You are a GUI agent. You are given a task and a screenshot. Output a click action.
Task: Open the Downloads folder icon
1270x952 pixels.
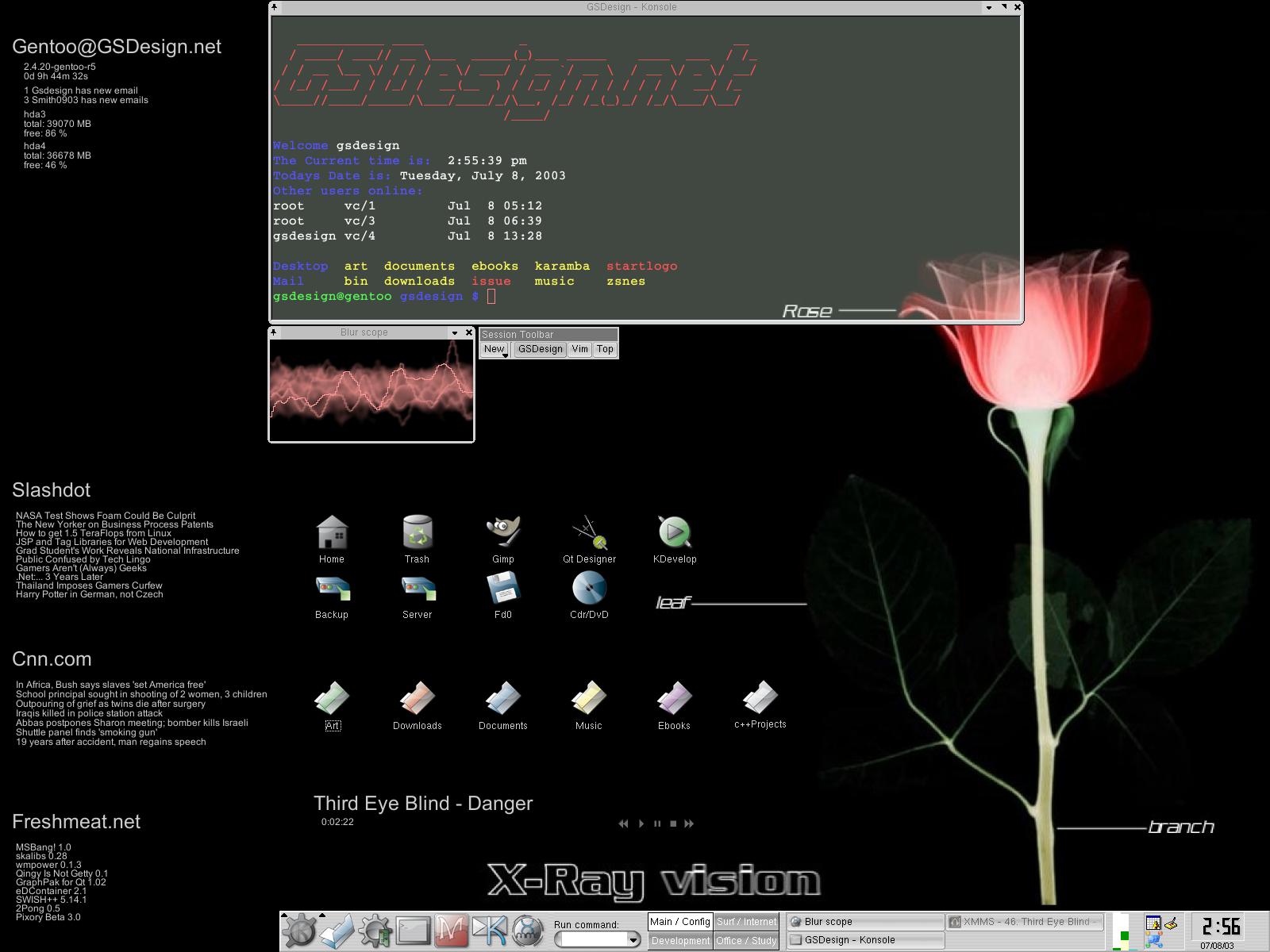tap(418, 705)
